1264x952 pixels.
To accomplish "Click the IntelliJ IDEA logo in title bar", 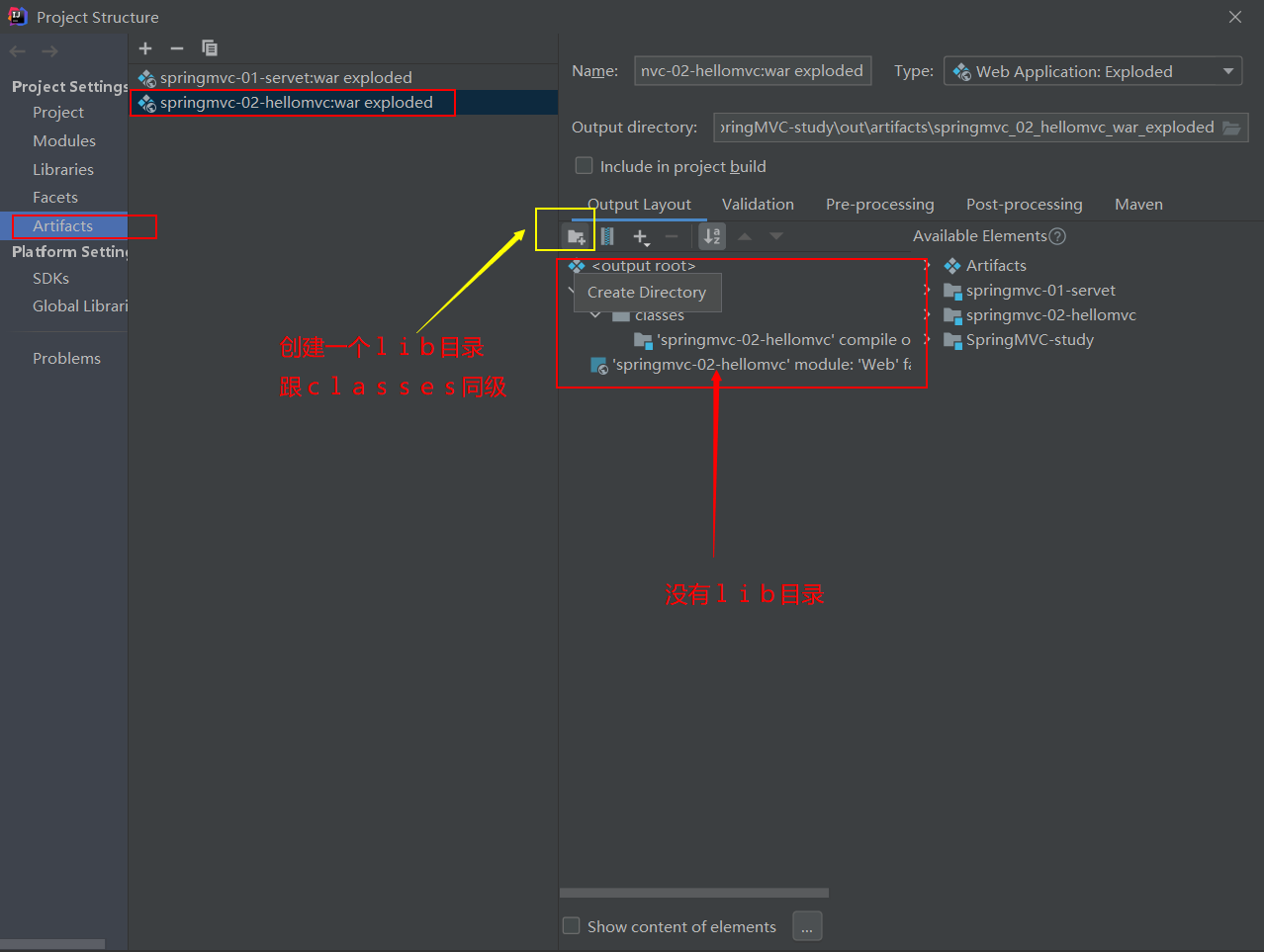I will (18, 17).
